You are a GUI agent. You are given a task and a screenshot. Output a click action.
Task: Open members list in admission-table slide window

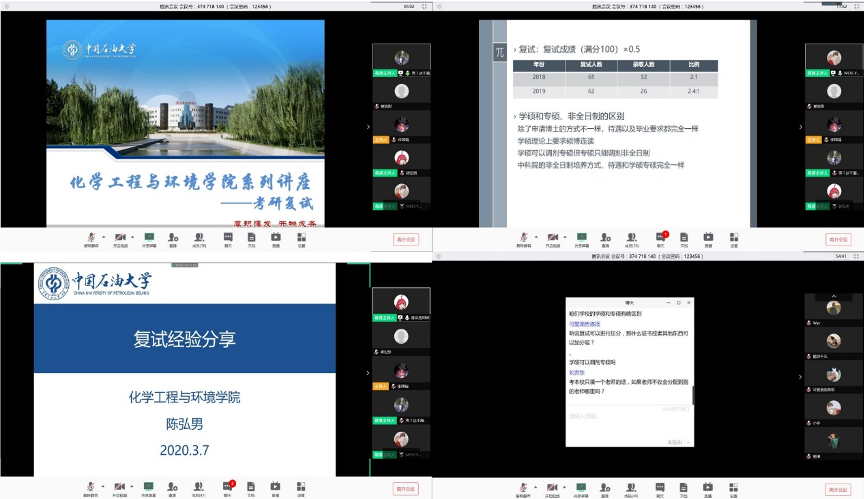(631, 239)
